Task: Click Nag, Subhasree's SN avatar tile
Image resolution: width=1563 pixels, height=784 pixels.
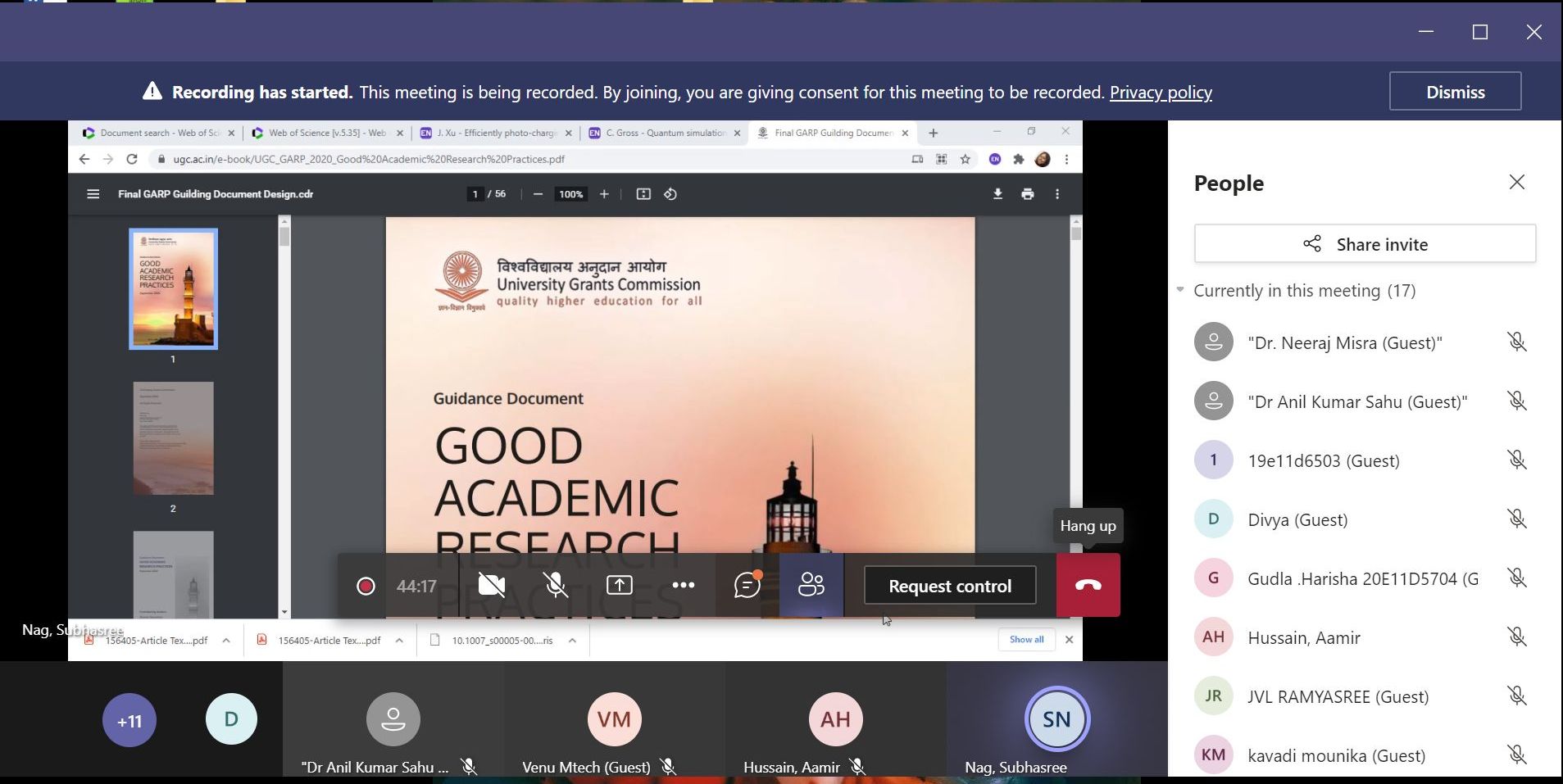Action: coord(1056,719)
